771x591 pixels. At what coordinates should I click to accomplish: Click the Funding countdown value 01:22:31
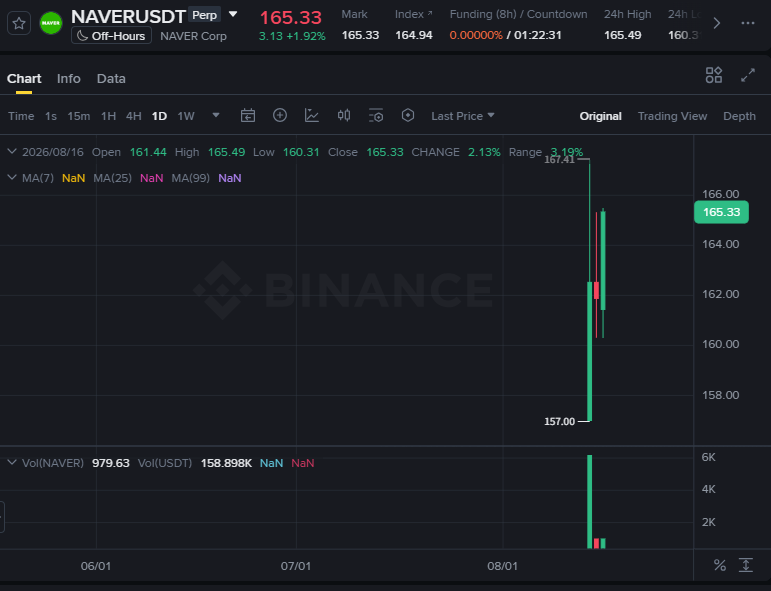537,35
